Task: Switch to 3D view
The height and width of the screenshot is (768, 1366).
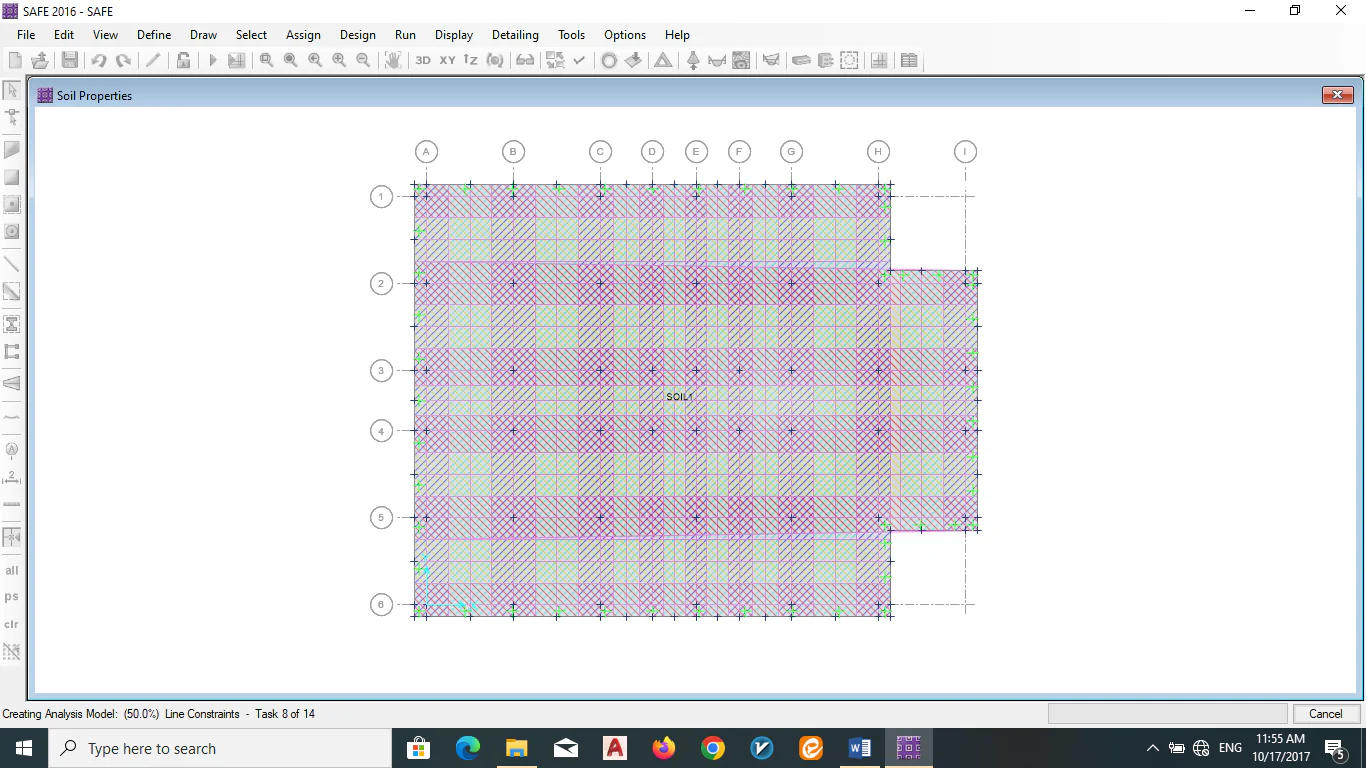Action: point(423,60)
